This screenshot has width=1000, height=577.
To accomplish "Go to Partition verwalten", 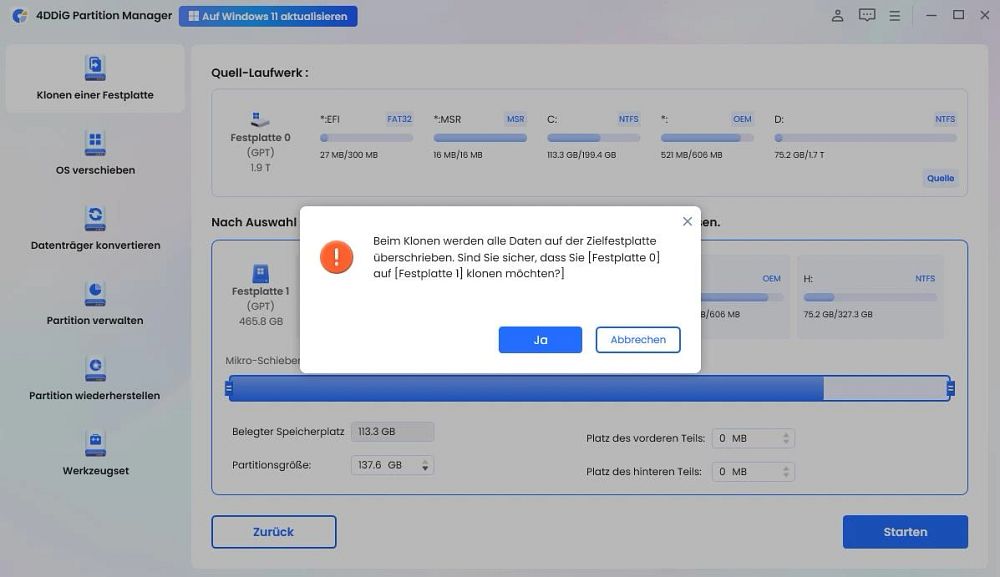I will pos(95,303).
